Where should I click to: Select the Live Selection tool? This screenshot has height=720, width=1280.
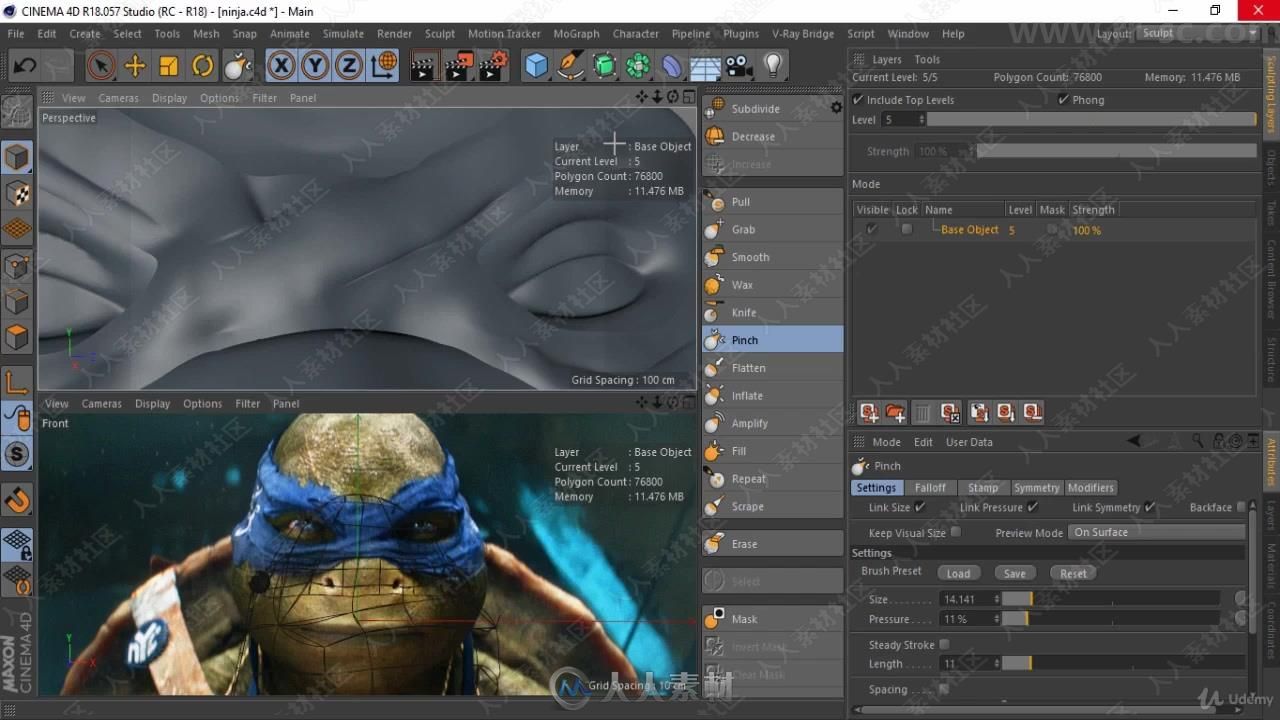click(x=100, y=67)
